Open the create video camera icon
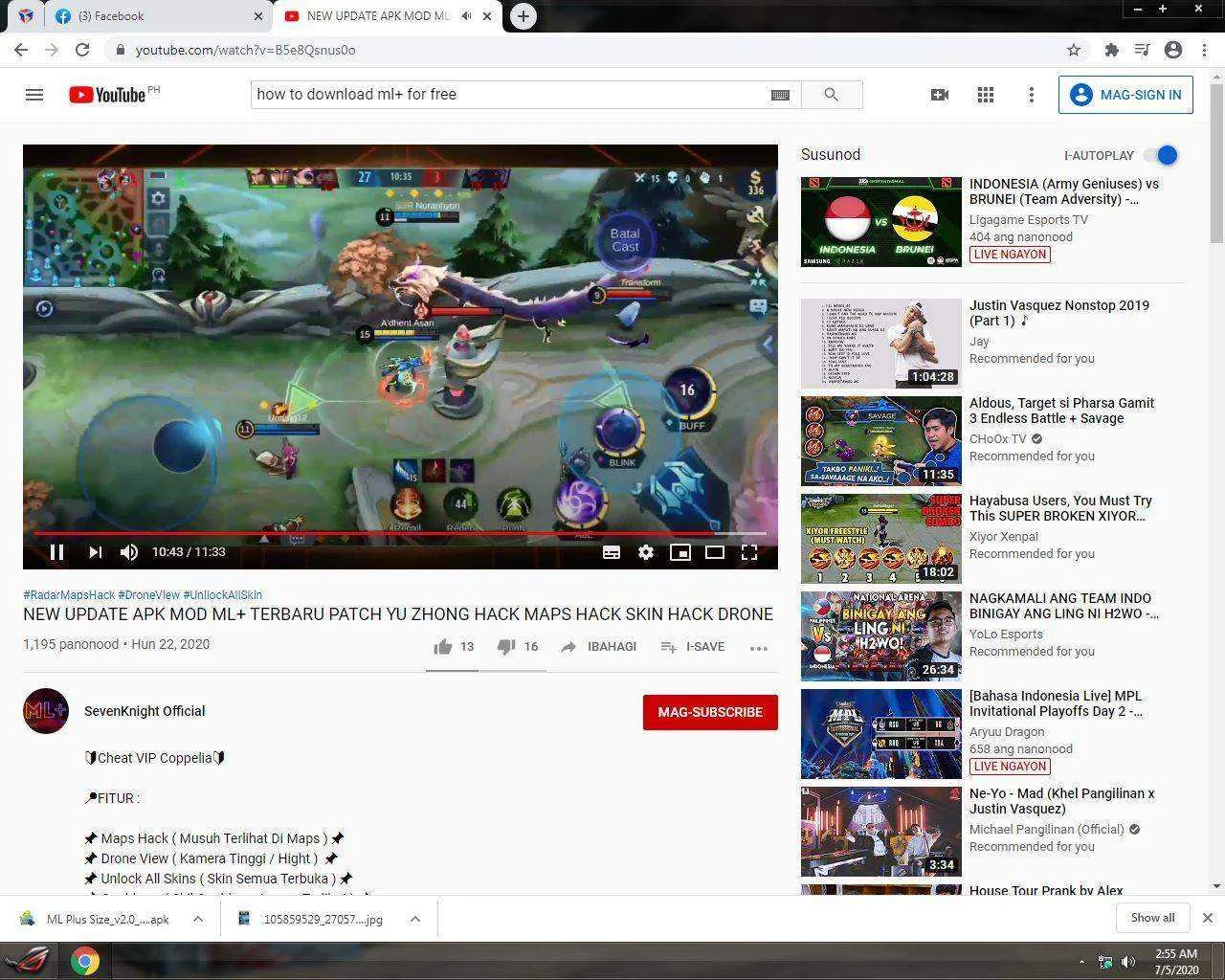Image resolution: width=1225 pixels, height=980 pixels. (940, 95)
